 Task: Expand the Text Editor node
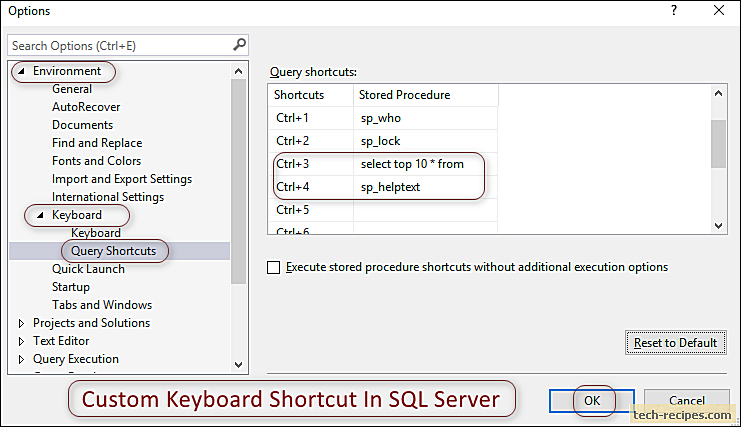pyautogui.click(x=21, y=341)
